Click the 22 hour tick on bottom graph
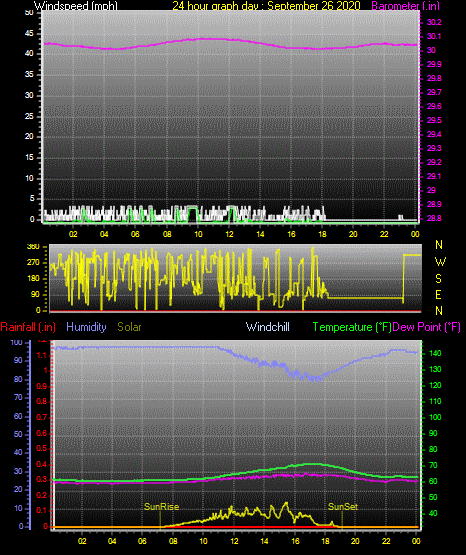Screen dimensions: 466x555 point(386,541)
